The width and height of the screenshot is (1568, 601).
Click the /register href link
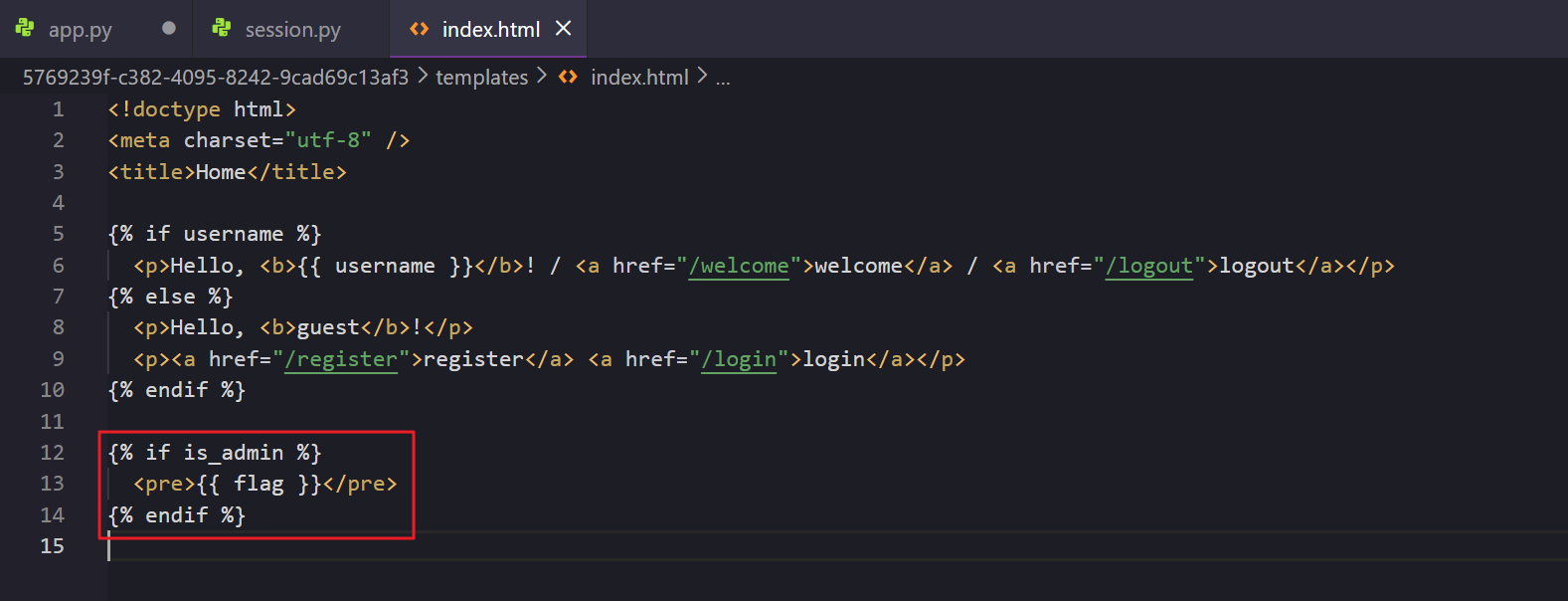click(341, 359)
